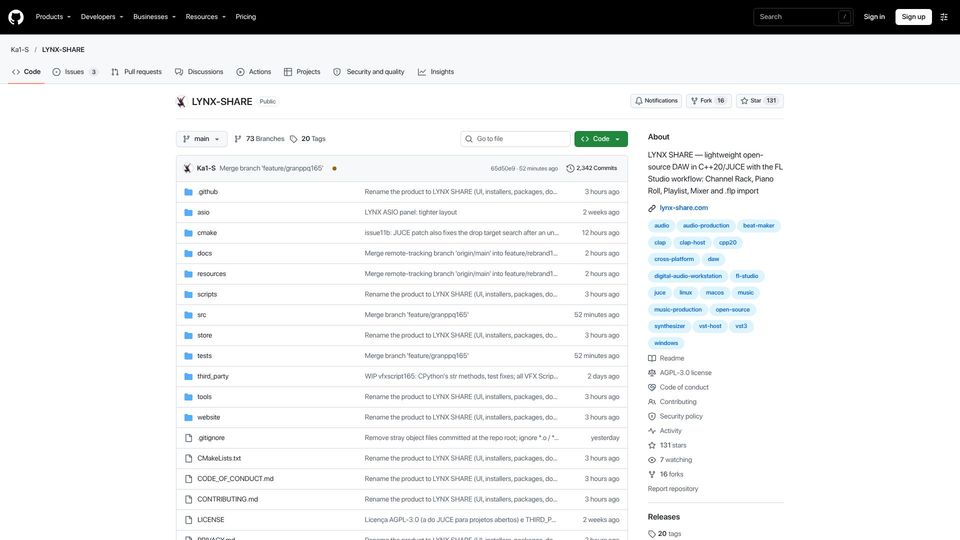Open the Releases heading link

tap(664, 517)
